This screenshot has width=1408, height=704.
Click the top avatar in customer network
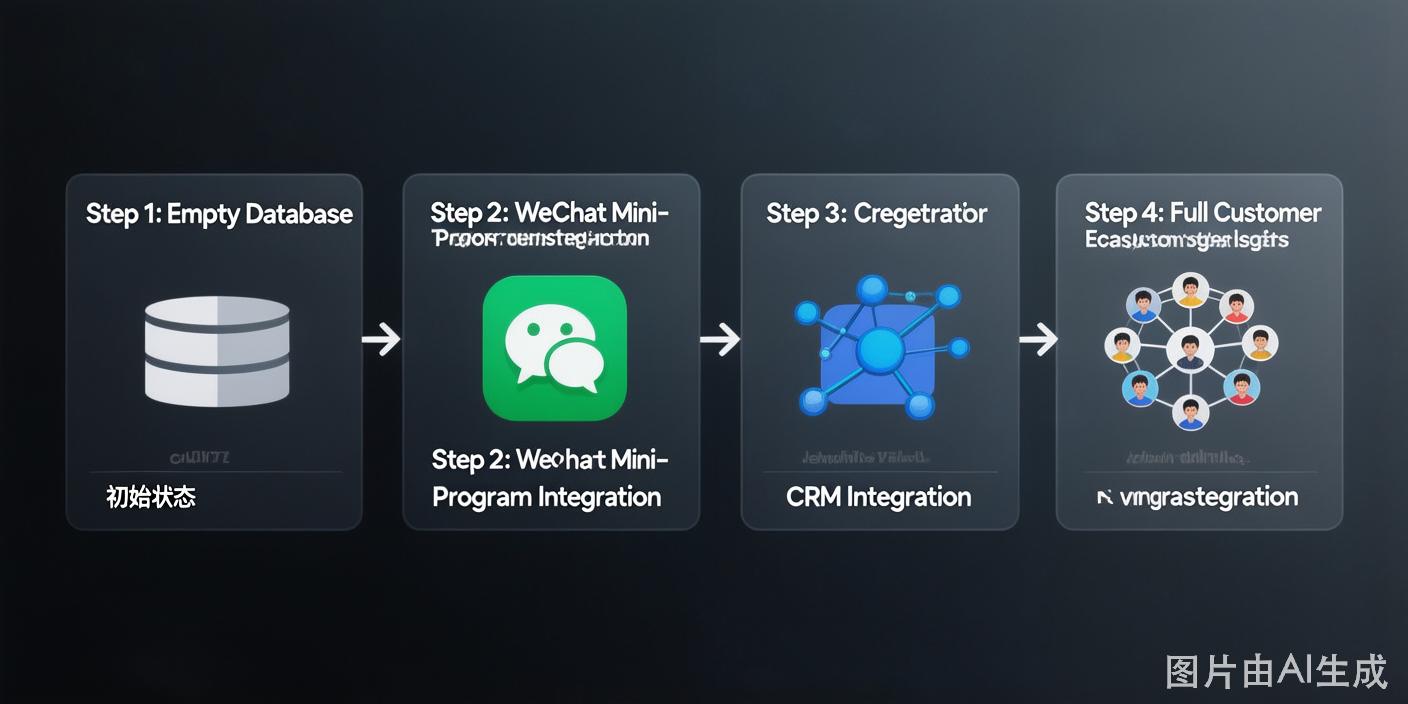coord(1190,290)
